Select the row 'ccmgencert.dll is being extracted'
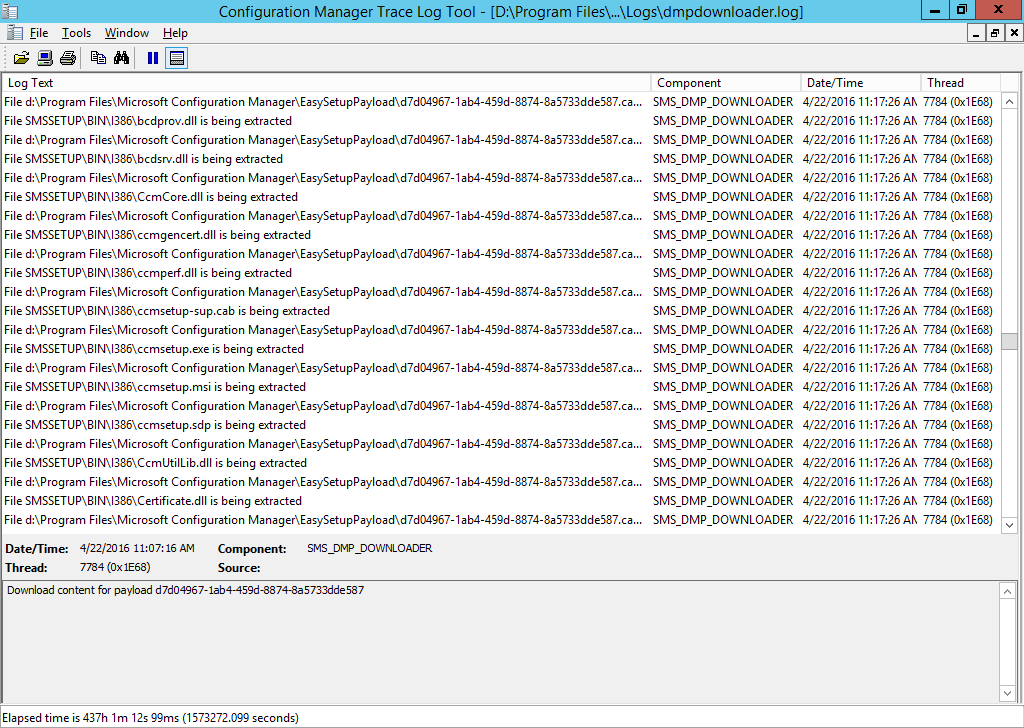Screen dimensions: 1024x728 [x=500, y=234]
